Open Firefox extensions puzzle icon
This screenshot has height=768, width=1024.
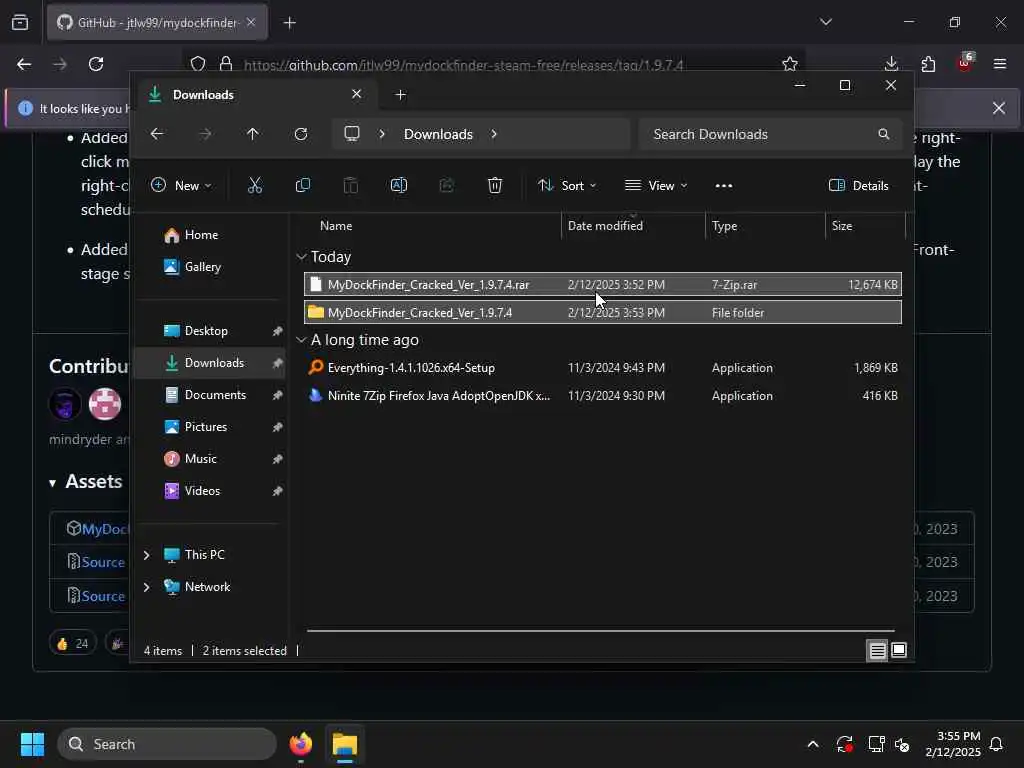click(x=928, y=64)
